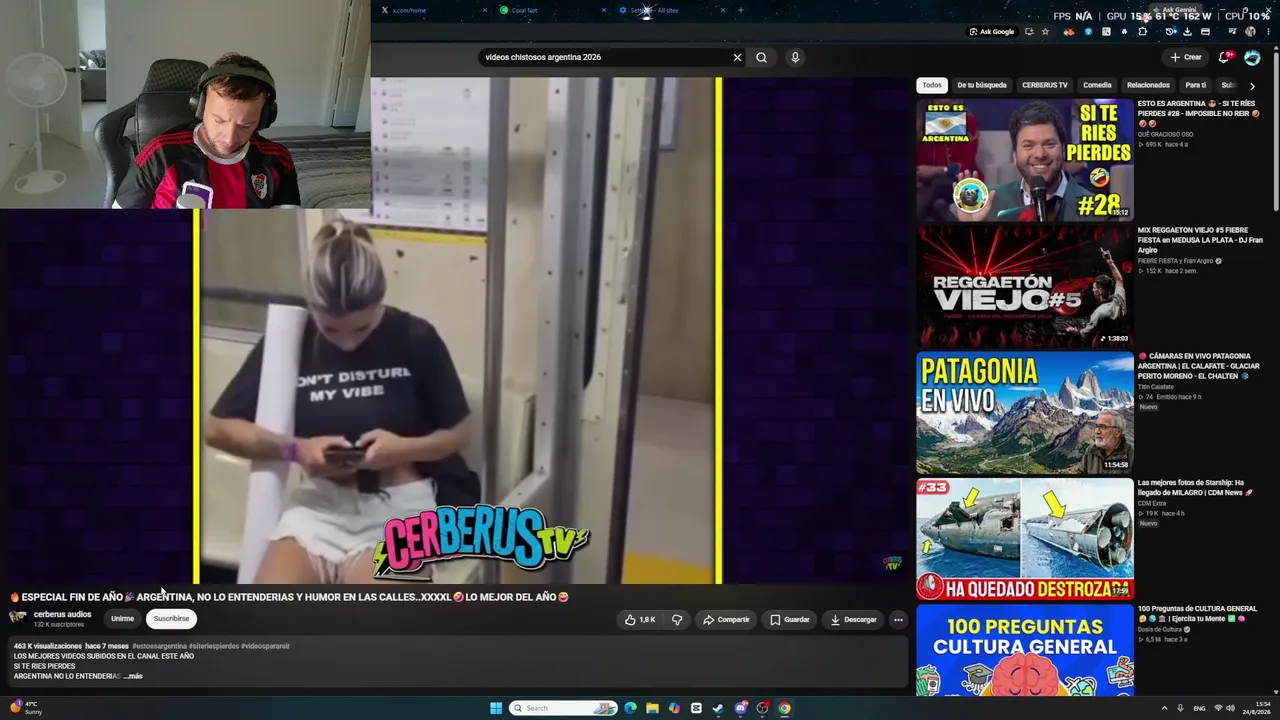Screen dimensions: 1280x720
Task: Open the MIX REGGAETON VIEJO #5 title
Action: [1200, 240]
